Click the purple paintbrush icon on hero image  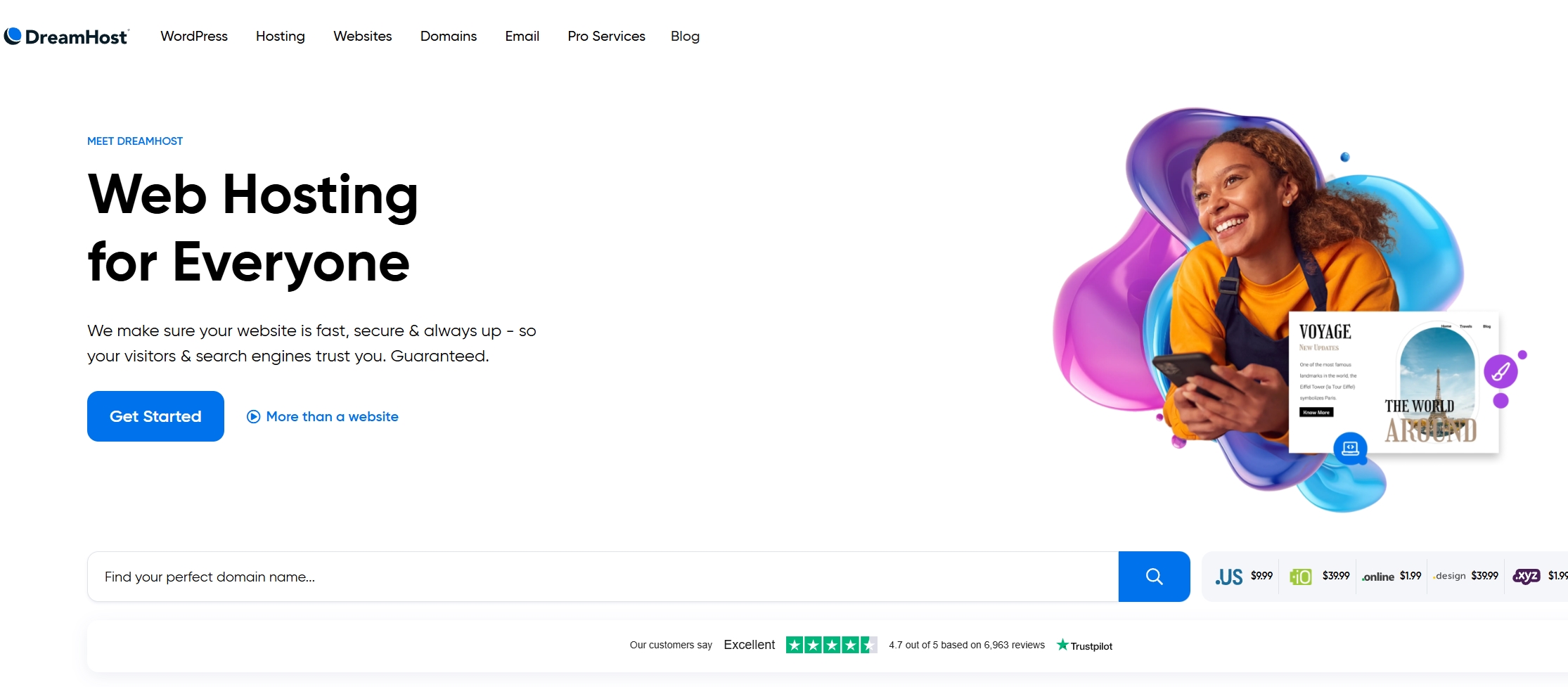1500,372
